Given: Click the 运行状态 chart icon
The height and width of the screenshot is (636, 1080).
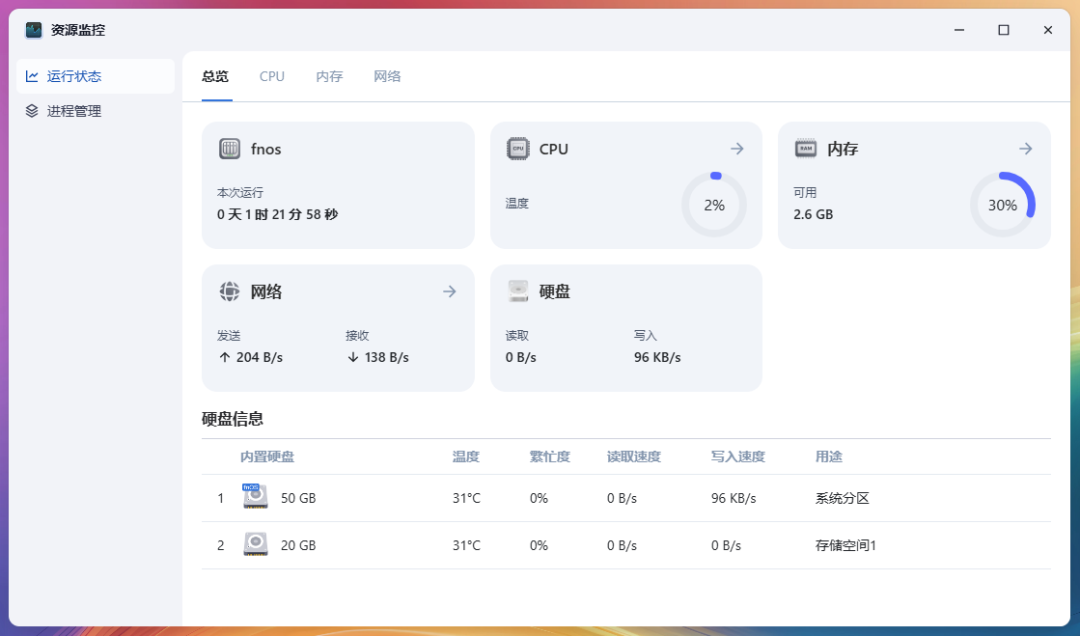Looking at the screenshot, I should point(32,76).
